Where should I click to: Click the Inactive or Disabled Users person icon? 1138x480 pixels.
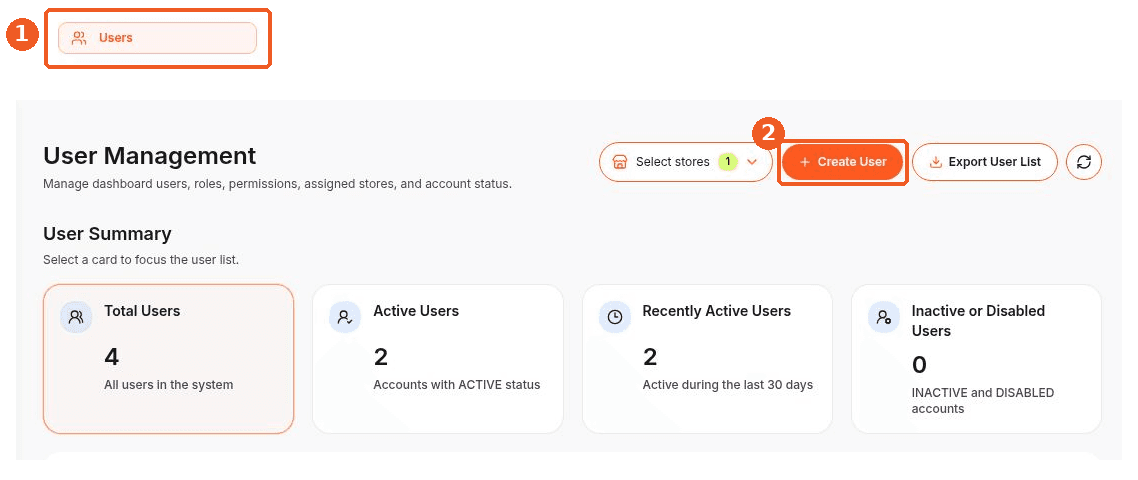(x=884, y=317)
